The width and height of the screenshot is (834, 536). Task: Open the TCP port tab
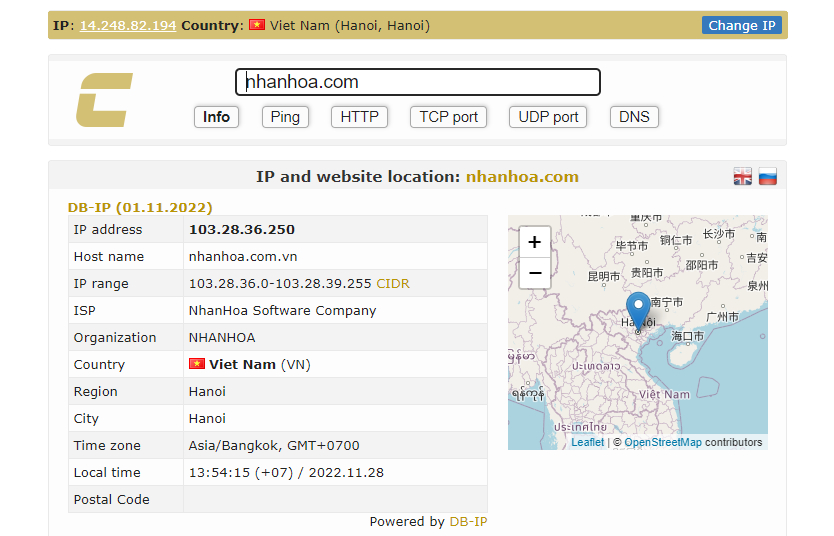point(448,117)
